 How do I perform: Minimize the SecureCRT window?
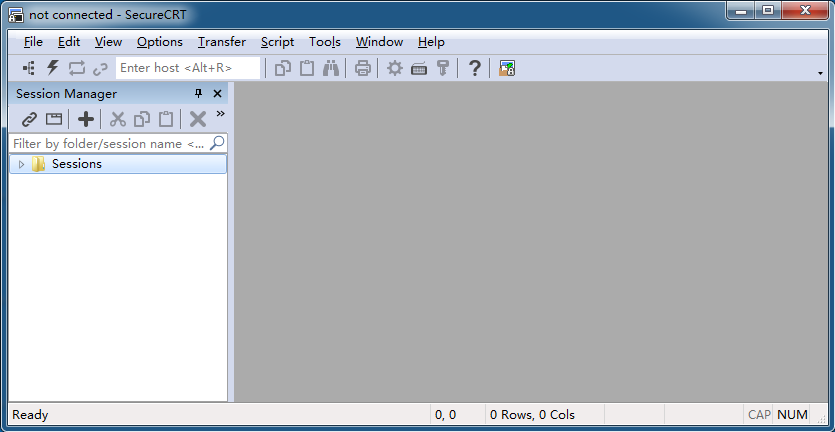(x=743, y=11)
